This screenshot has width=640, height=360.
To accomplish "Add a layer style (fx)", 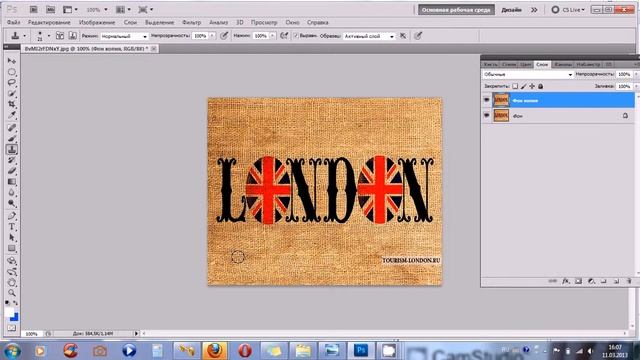I will (566, 281).
